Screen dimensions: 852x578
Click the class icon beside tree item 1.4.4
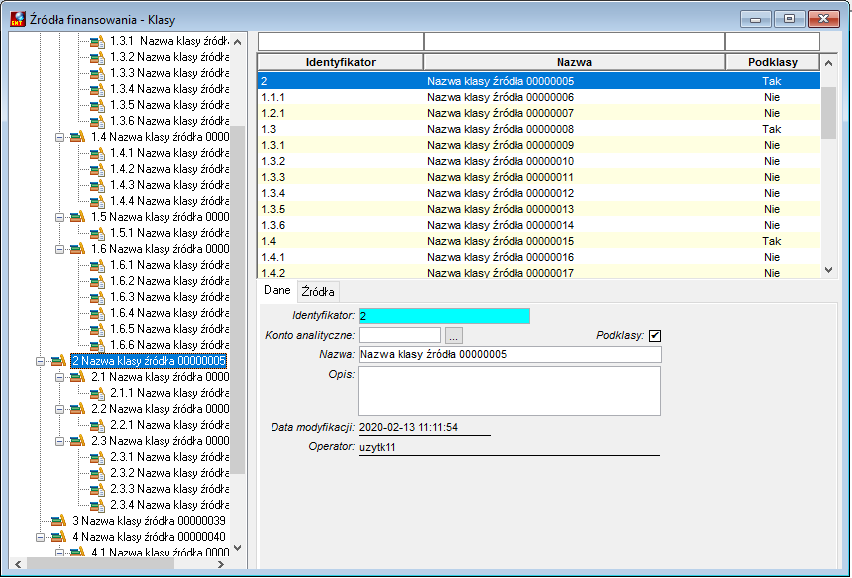pyautogui.click(x=97, y=202)
